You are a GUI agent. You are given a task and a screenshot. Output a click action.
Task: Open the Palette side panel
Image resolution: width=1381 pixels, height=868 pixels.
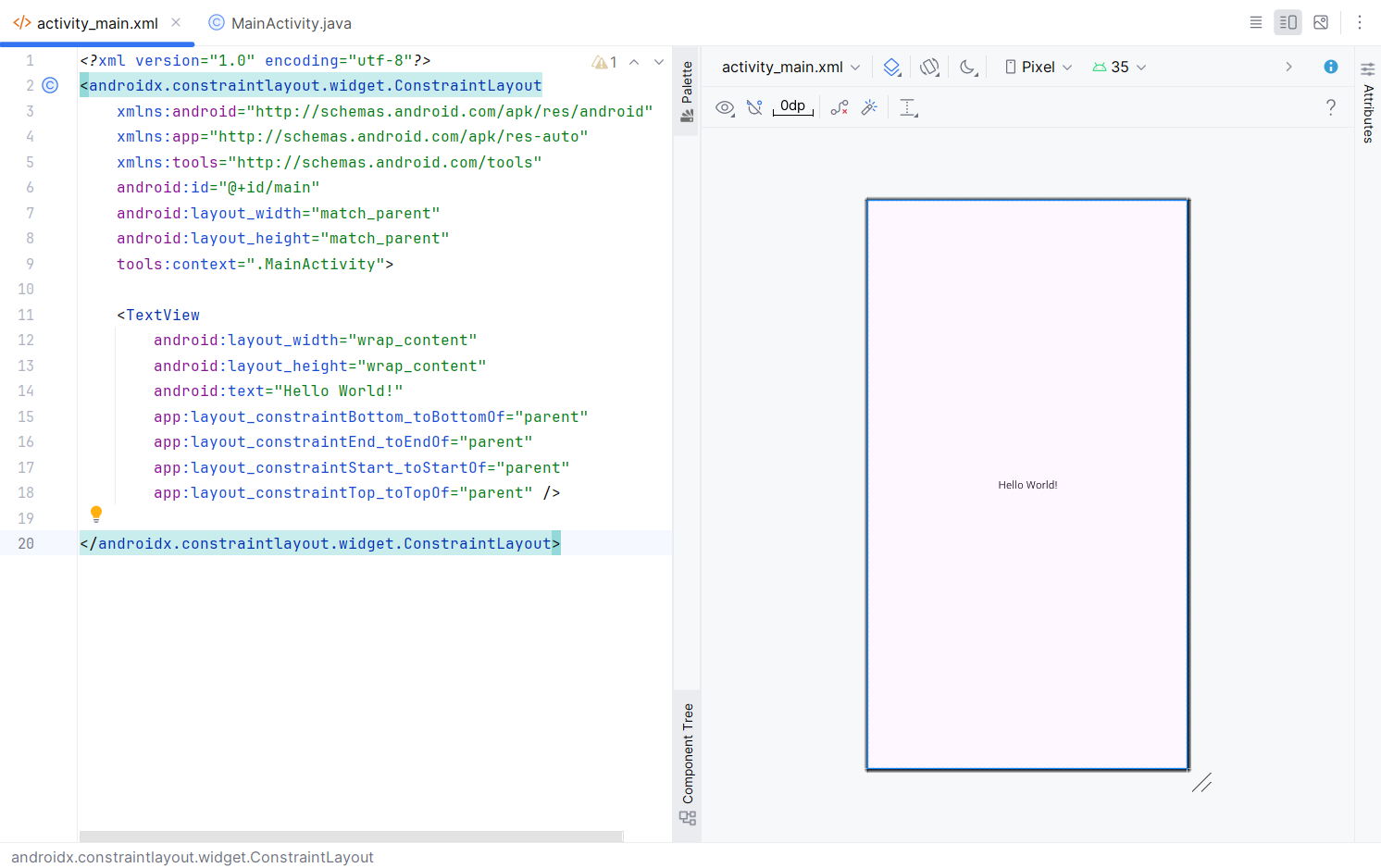click(687, 91)
